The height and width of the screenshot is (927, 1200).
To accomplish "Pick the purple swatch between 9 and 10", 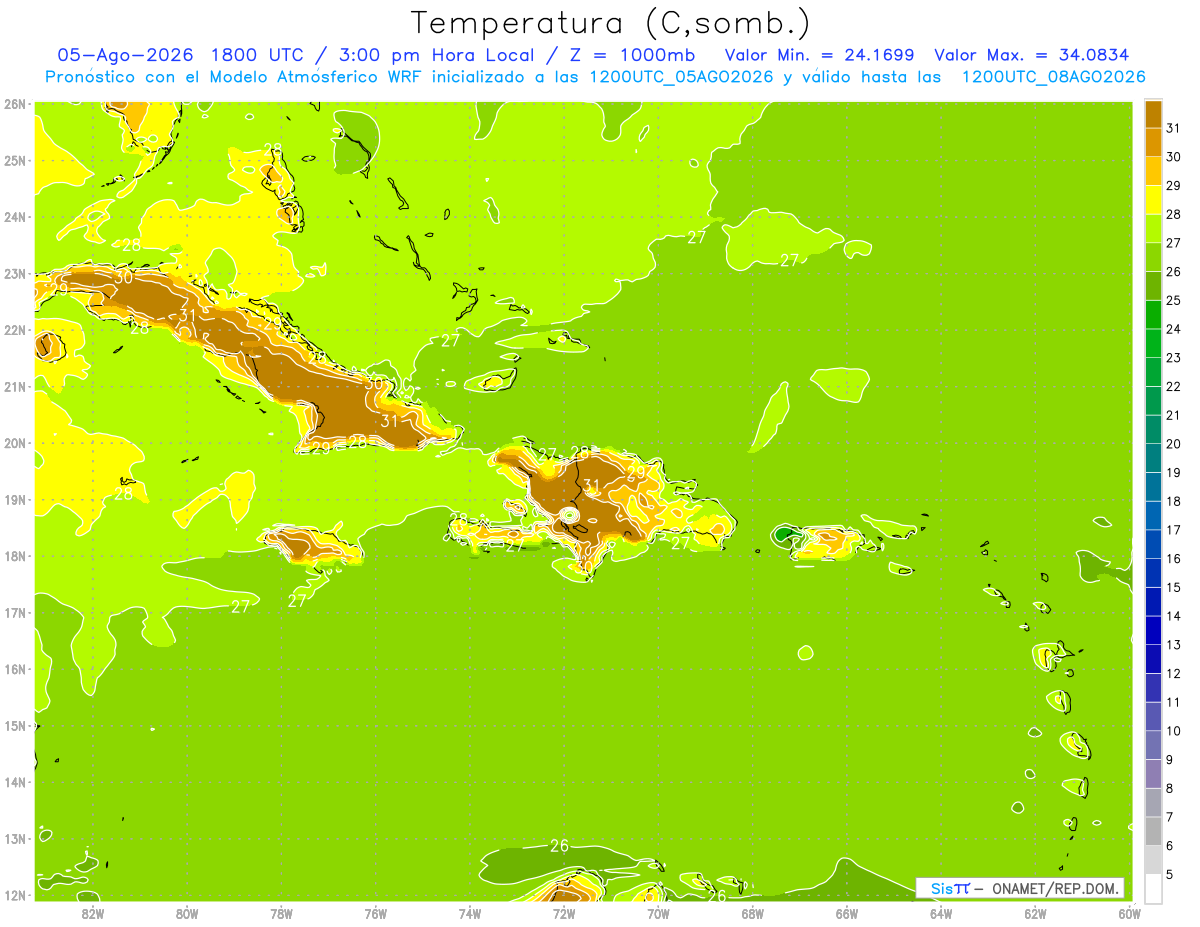I will [x=1153, y=745].
